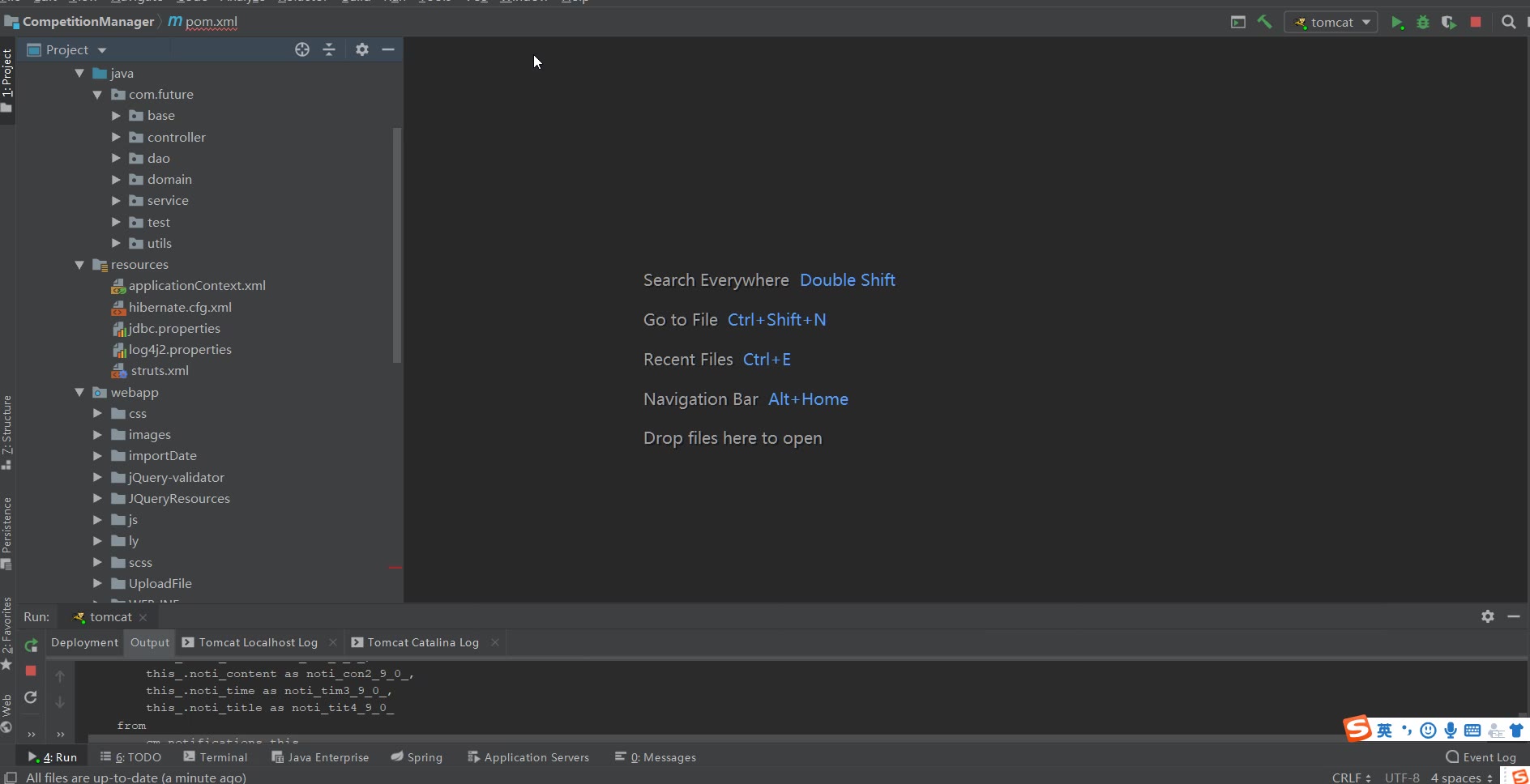Toggle the Event Log tool window
This screenshot has height=784, width=1530.
[x=1481, y=757]
